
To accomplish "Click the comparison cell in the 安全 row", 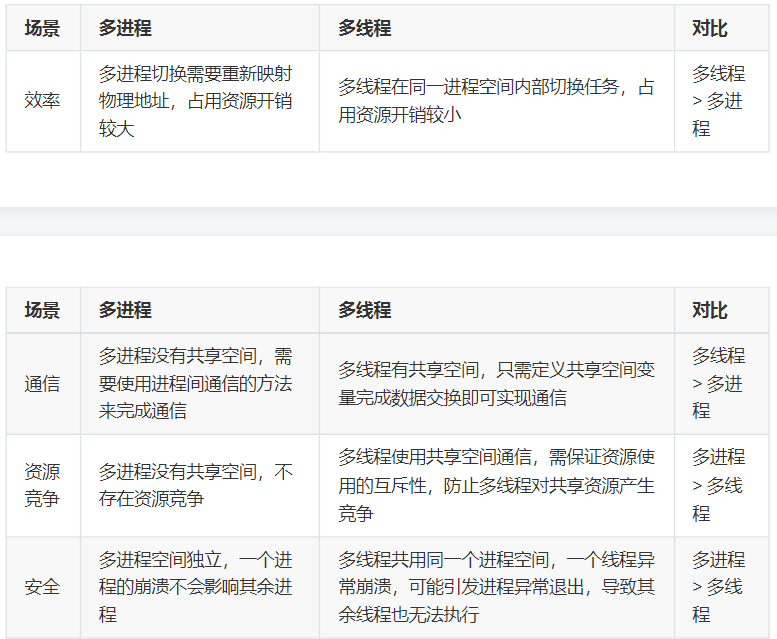I will tap(722, 587).
